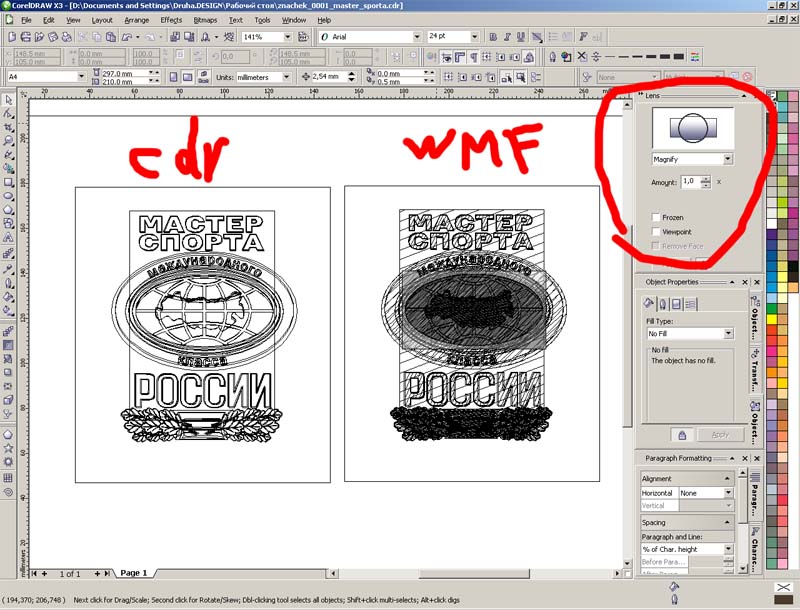
Task: Collapse the Spacing section
Action: click(727, 522)
